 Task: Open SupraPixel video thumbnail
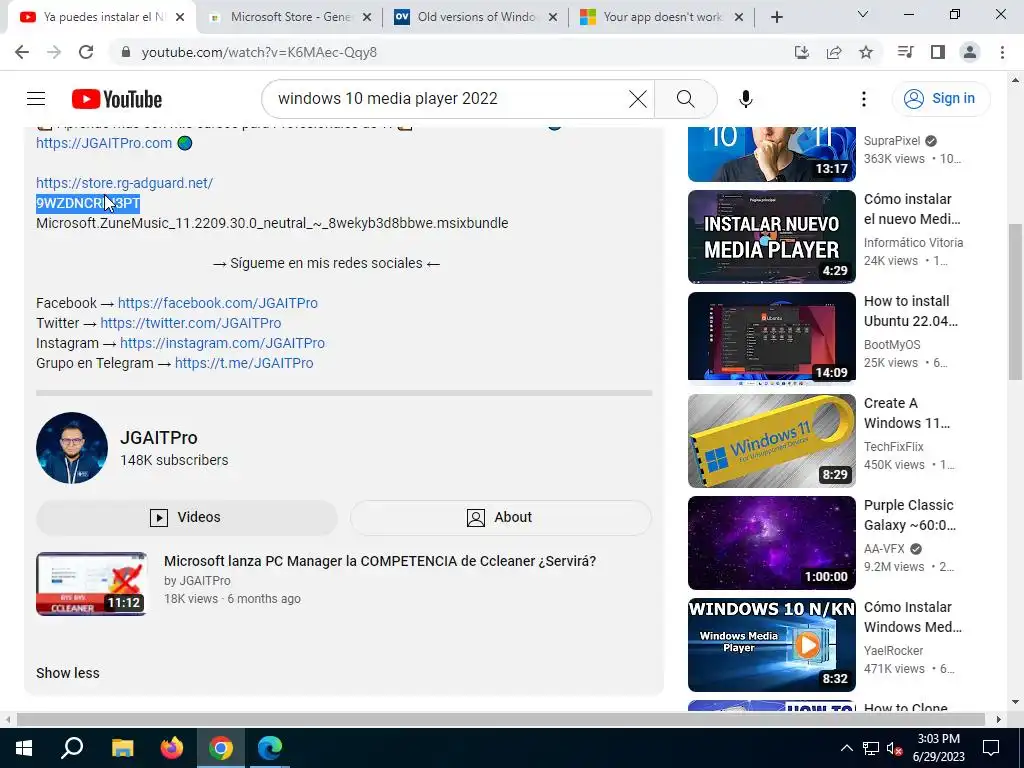771,153
